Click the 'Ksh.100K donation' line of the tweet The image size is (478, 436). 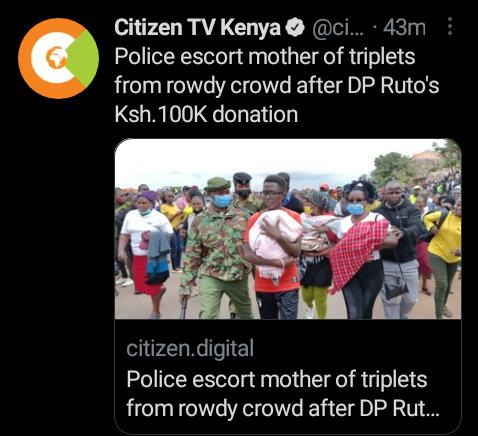click(206, 114)
